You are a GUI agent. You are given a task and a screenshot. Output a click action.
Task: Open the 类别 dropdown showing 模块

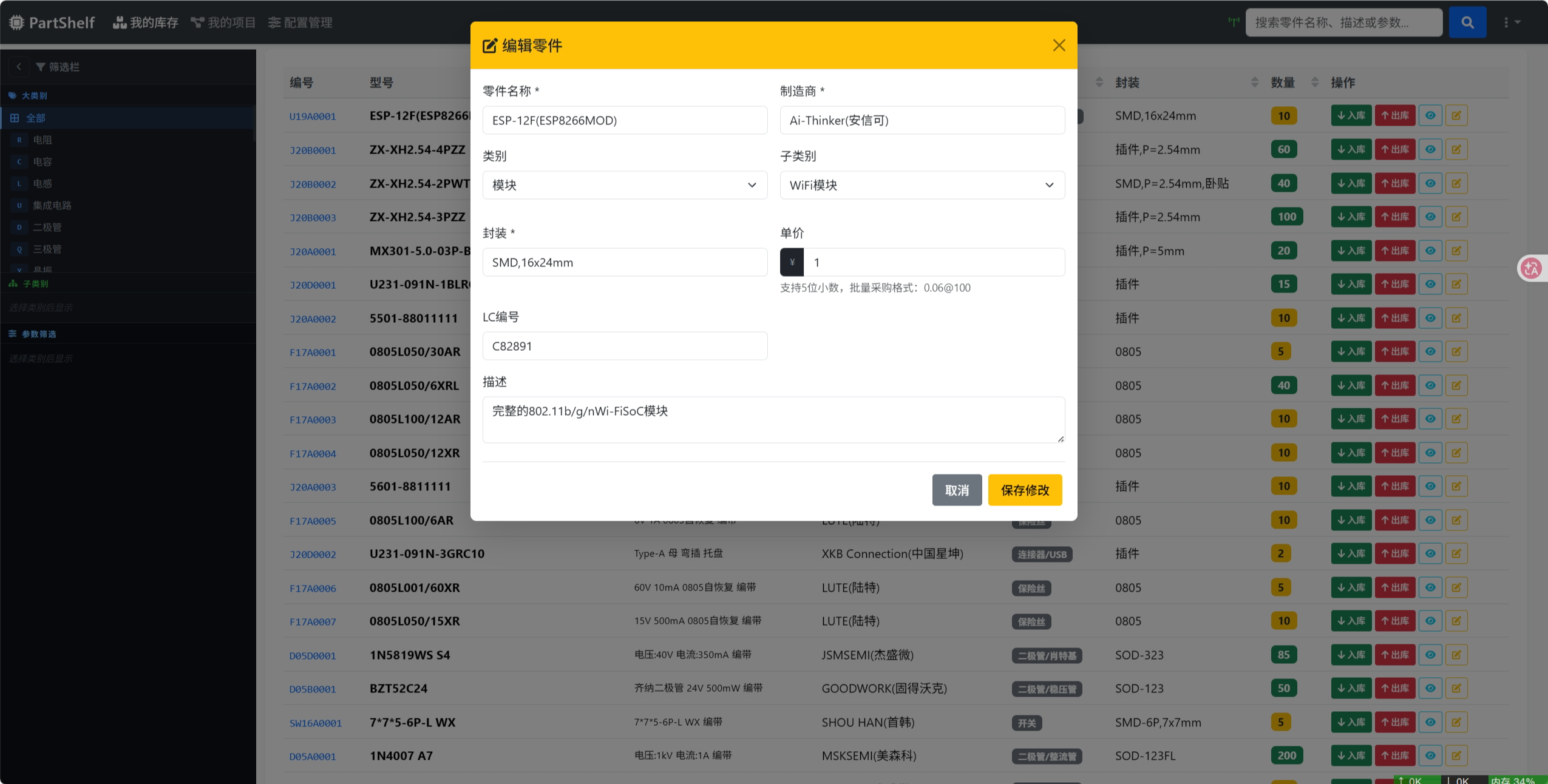click(625, 185)
